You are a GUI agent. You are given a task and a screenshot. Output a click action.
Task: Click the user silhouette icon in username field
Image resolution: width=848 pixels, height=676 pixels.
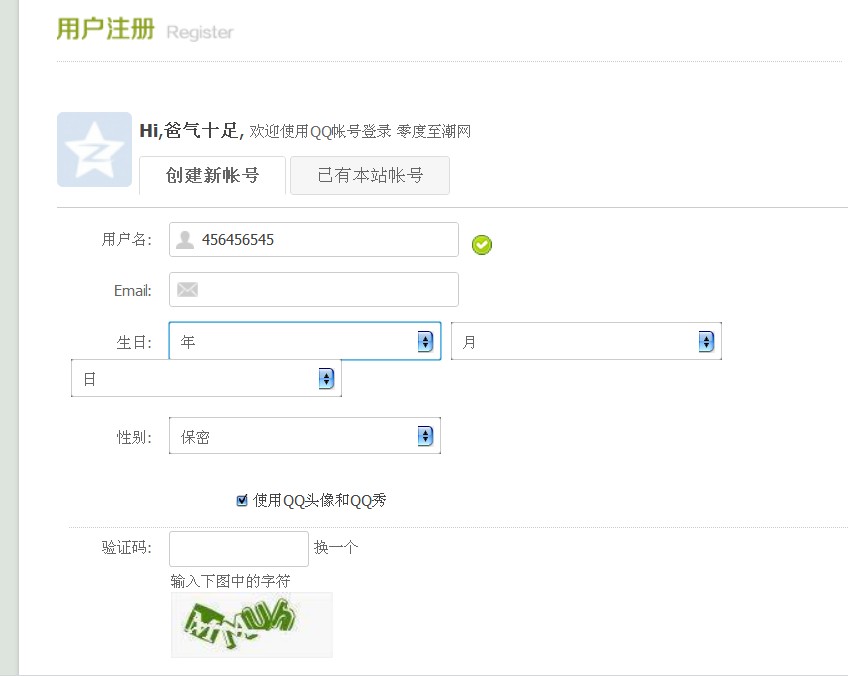coord(185,239)
